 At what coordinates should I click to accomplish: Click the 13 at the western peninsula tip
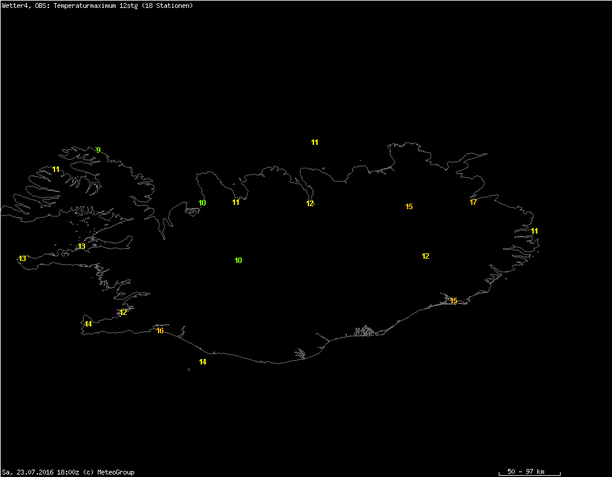(22, 259)
